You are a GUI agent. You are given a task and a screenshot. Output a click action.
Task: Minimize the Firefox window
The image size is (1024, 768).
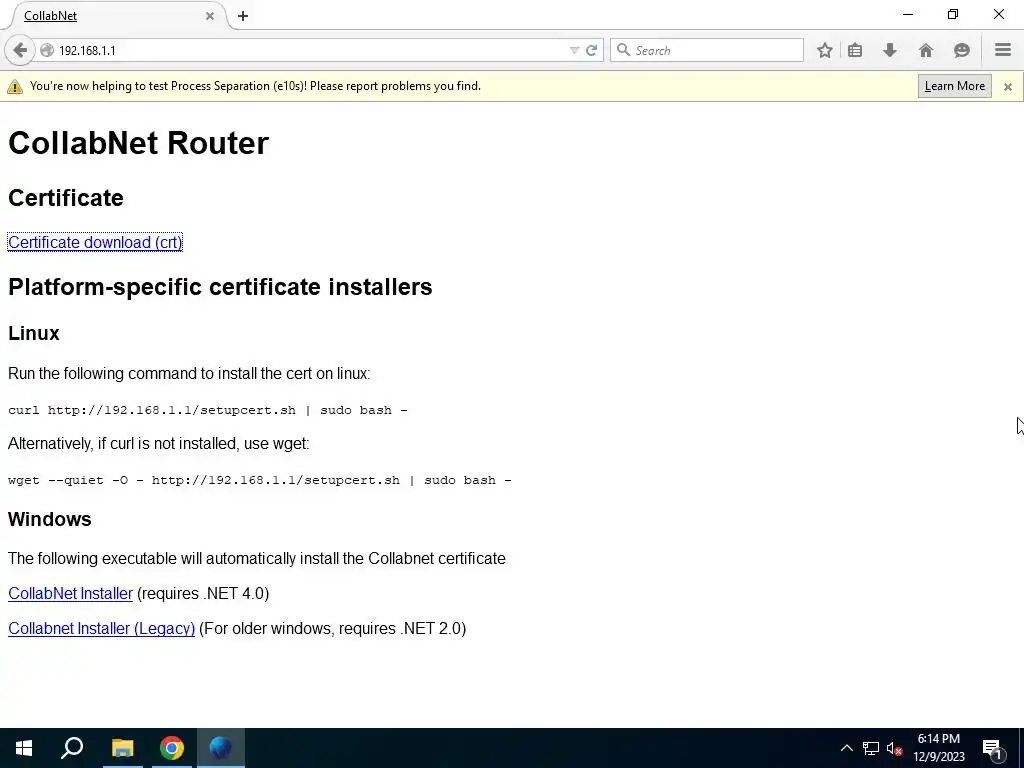[x=908, y=14]
